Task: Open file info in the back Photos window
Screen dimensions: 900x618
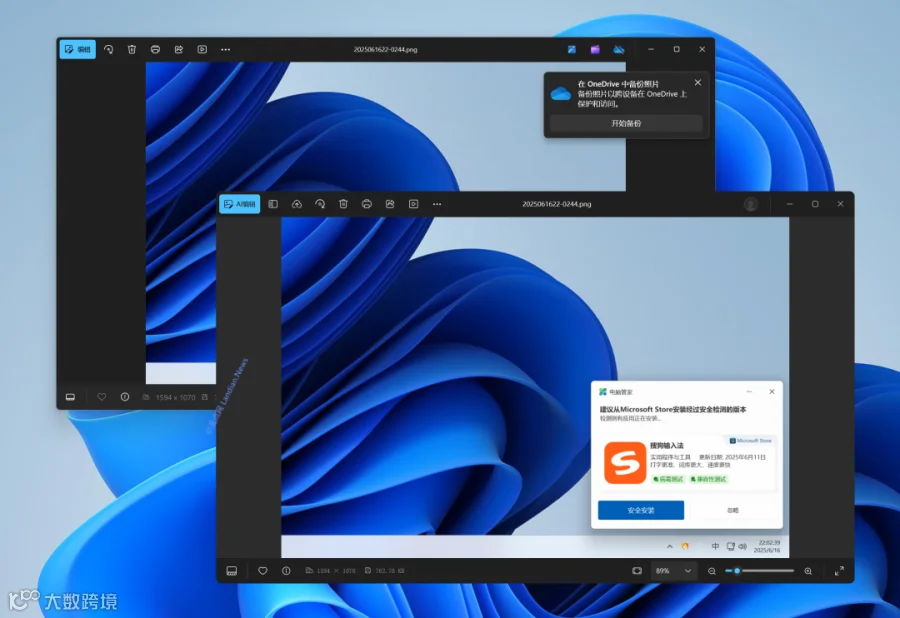Action: tap(125, 397)
